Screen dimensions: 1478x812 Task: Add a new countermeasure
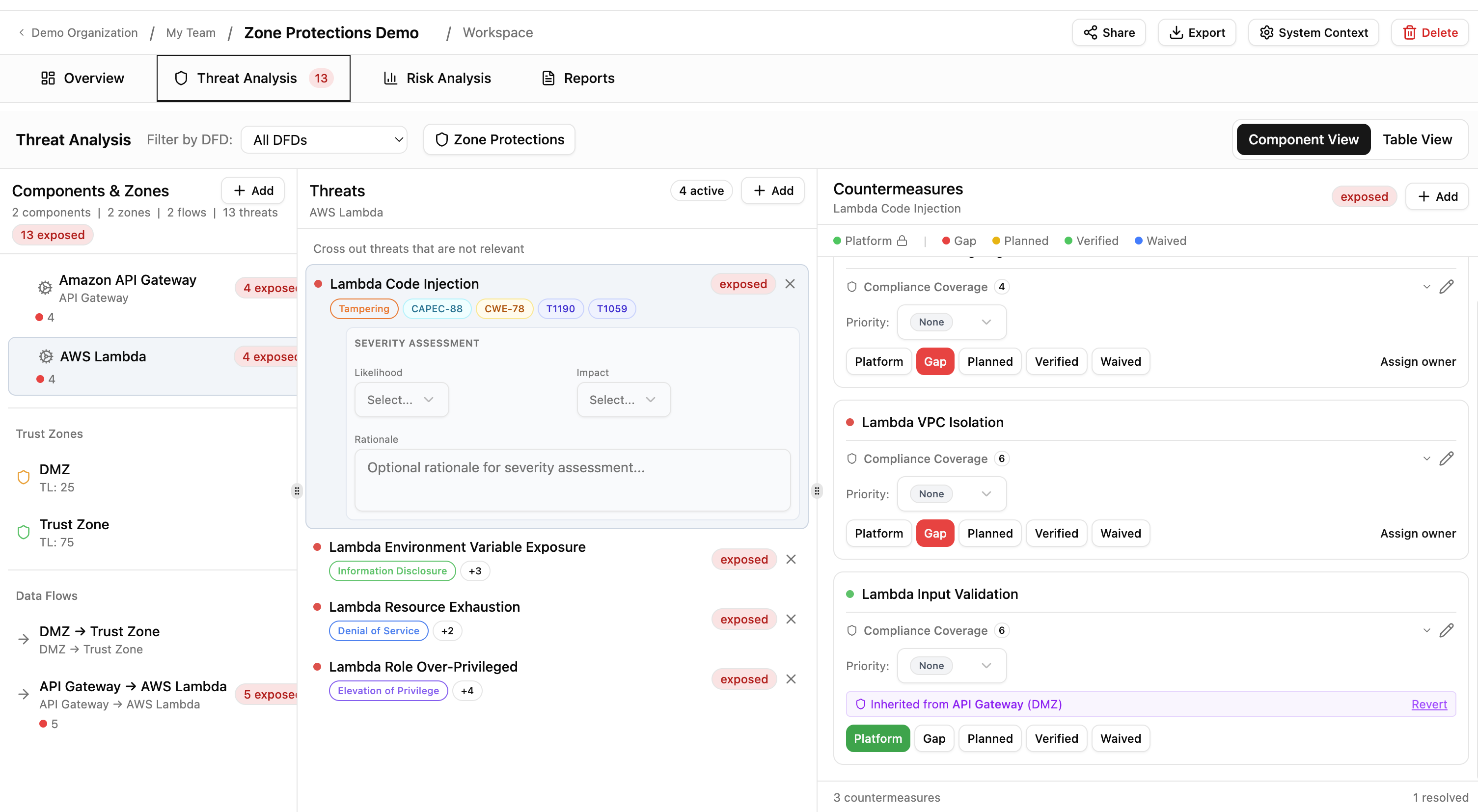tap(1437, 197)
